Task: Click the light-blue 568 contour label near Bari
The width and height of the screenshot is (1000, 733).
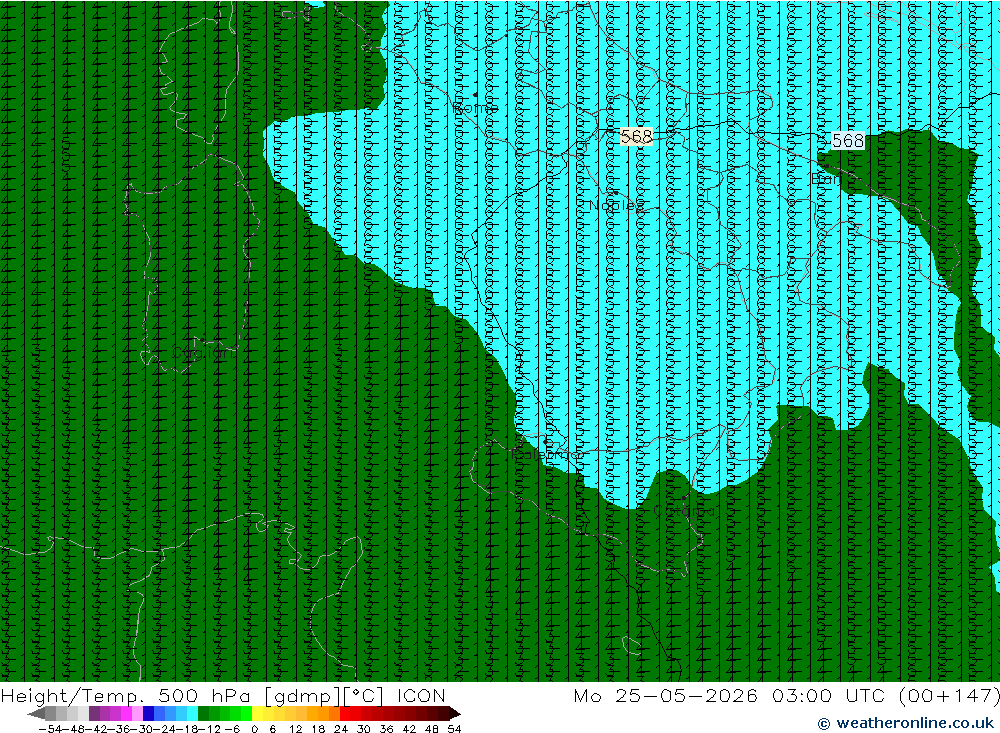Action: coord(848,140)
